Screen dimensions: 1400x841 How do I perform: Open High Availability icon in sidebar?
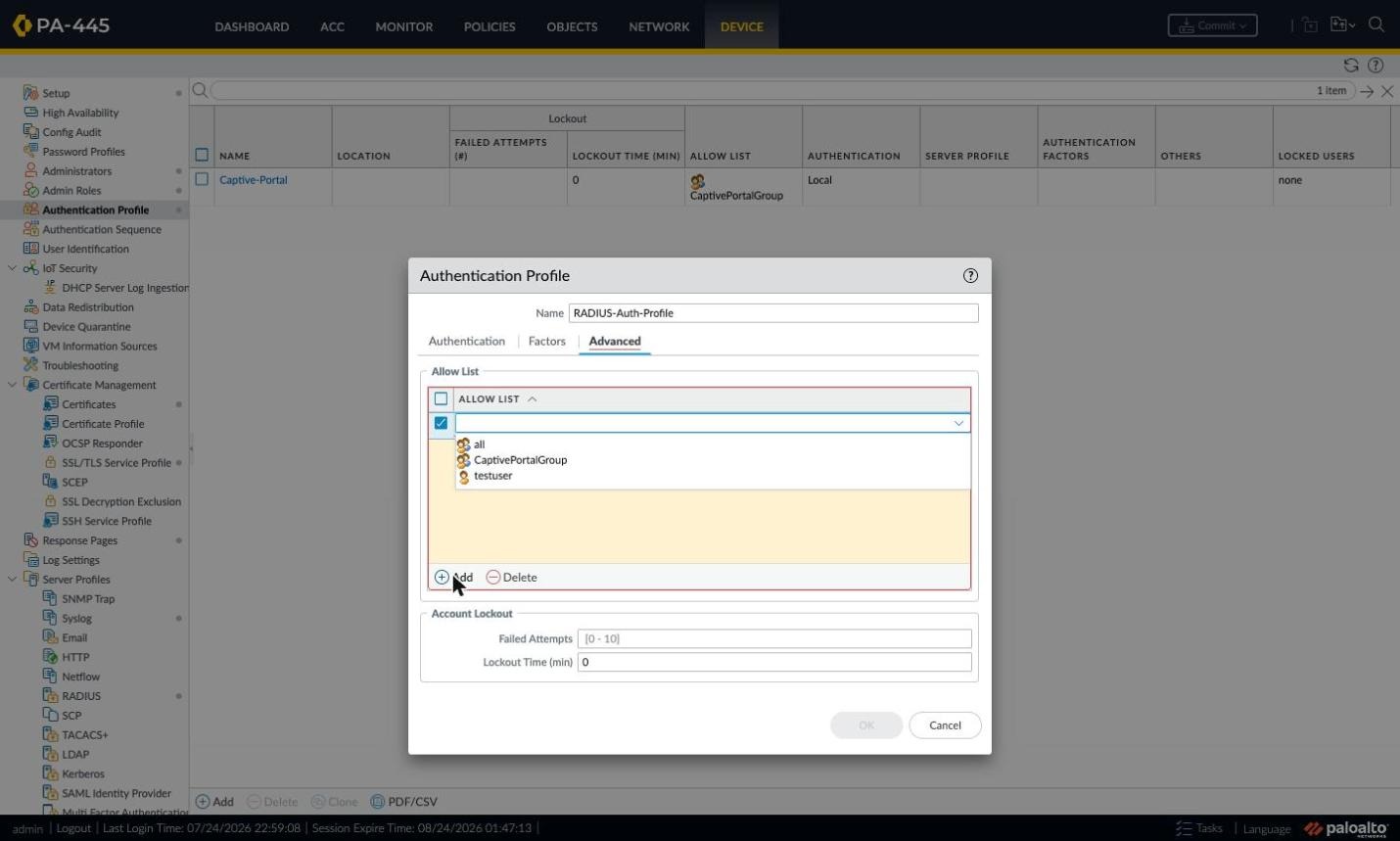point(30,113)
